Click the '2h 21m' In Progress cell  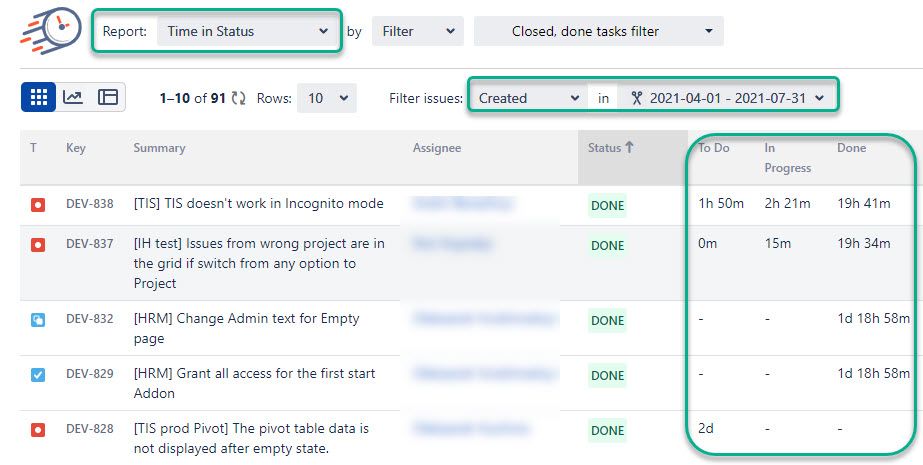point(787,204)
